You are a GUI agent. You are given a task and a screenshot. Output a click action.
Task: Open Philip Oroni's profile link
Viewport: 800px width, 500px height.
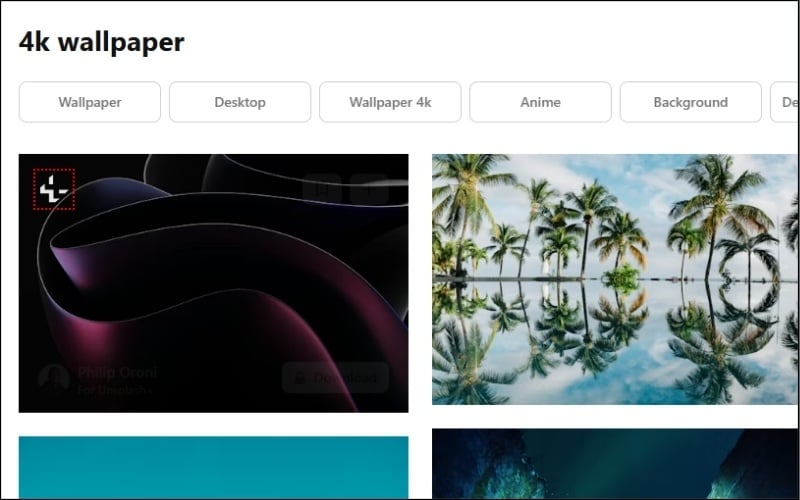(x=117, y=372)
